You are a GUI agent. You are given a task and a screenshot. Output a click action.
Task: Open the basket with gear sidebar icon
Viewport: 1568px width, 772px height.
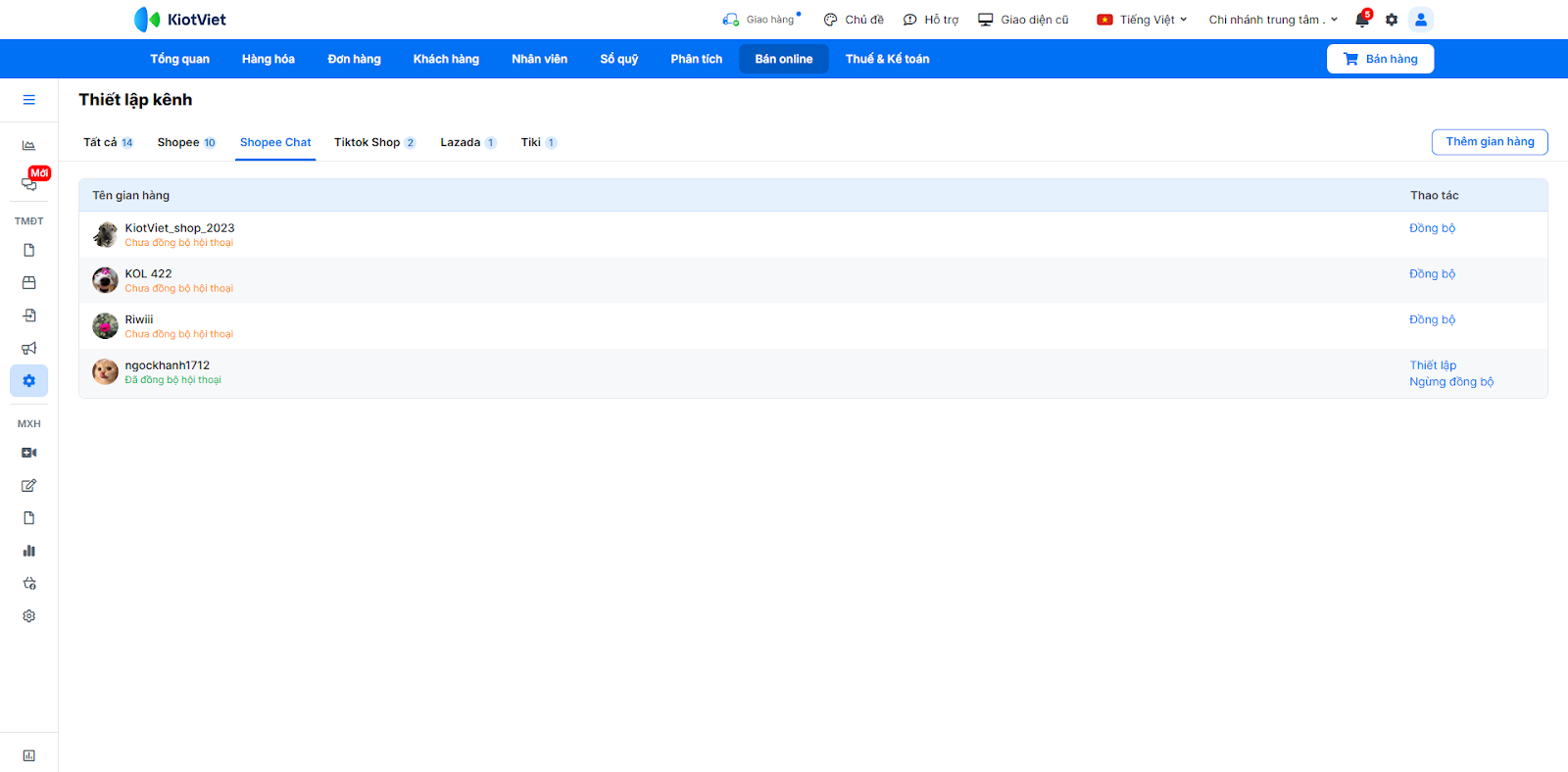click(29, 584)
